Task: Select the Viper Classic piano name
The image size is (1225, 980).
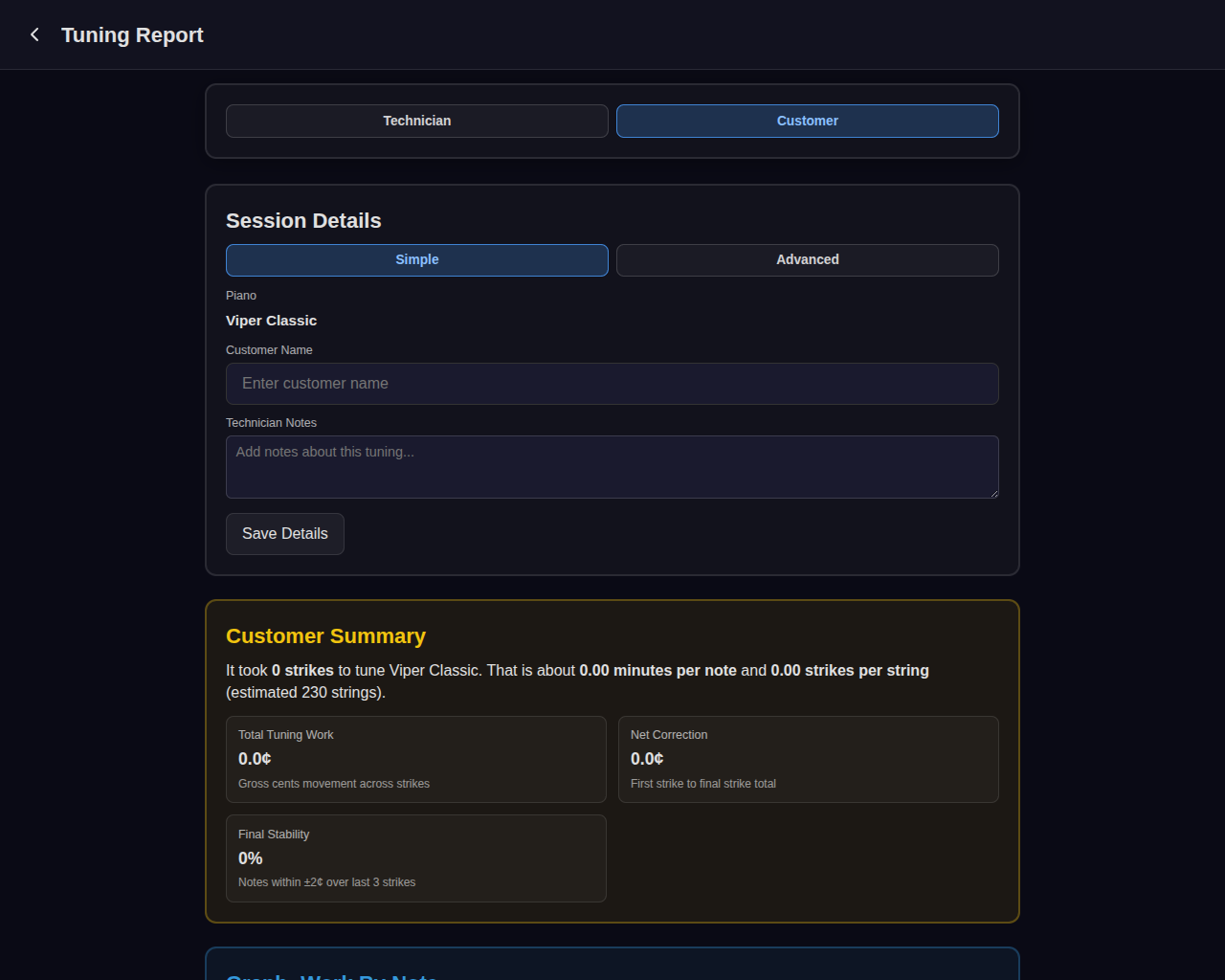Action: 271,321
